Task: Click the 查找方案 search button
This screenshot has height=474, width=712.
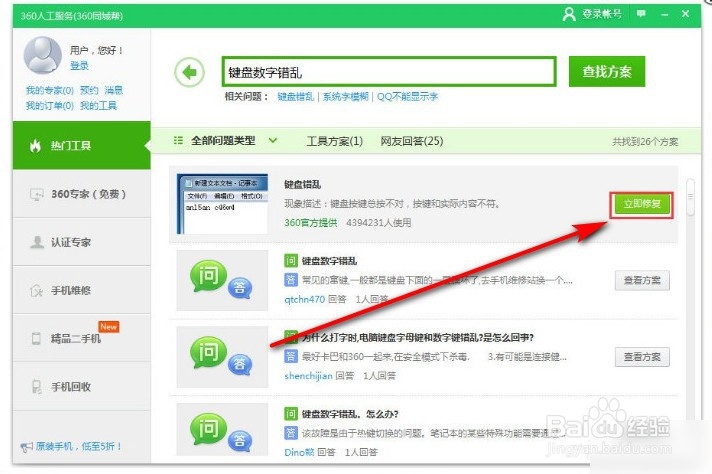Action: click(607, 71)
